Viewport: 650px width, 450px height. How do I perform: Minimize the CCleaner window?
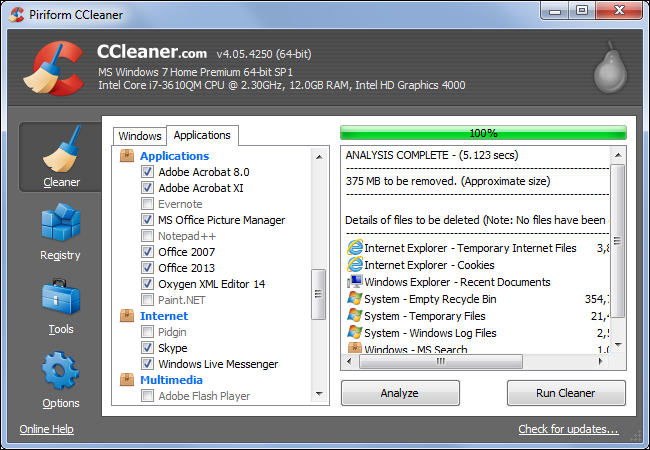coord(555,11)
